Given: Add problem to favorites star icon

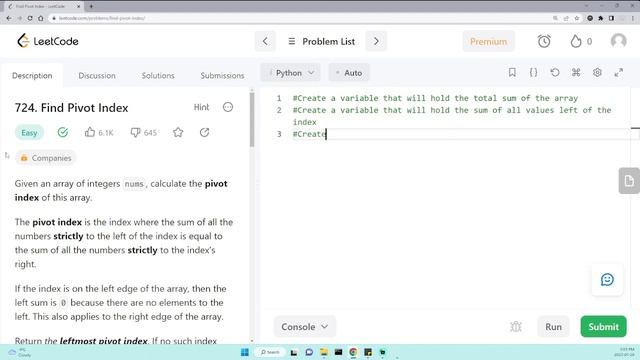Looking at the screenshot, I should point(178,132).
